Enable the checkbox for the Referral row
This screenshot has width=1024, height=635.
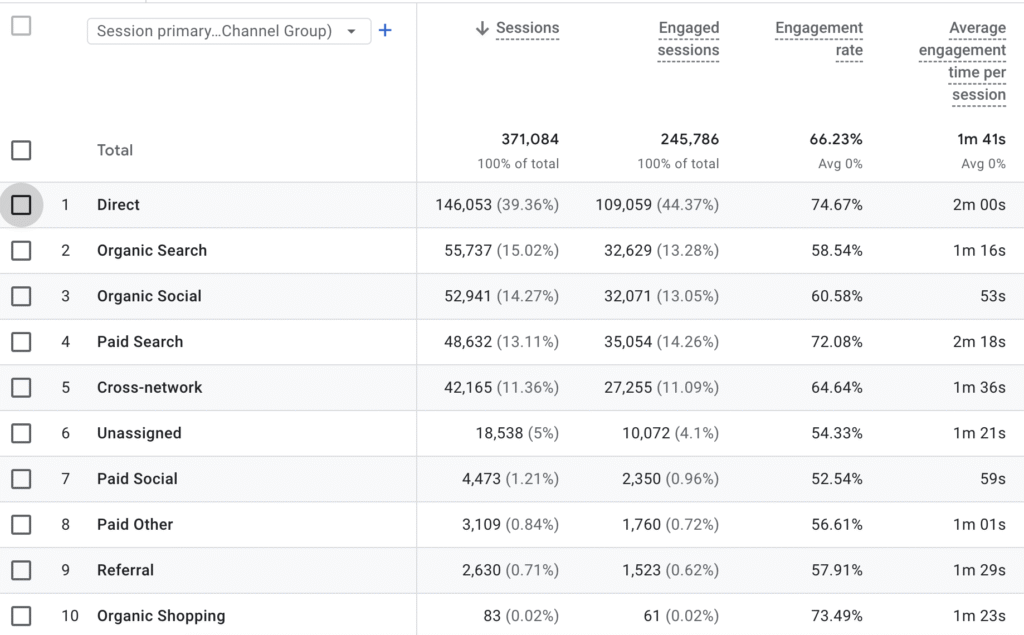[21, 570]
